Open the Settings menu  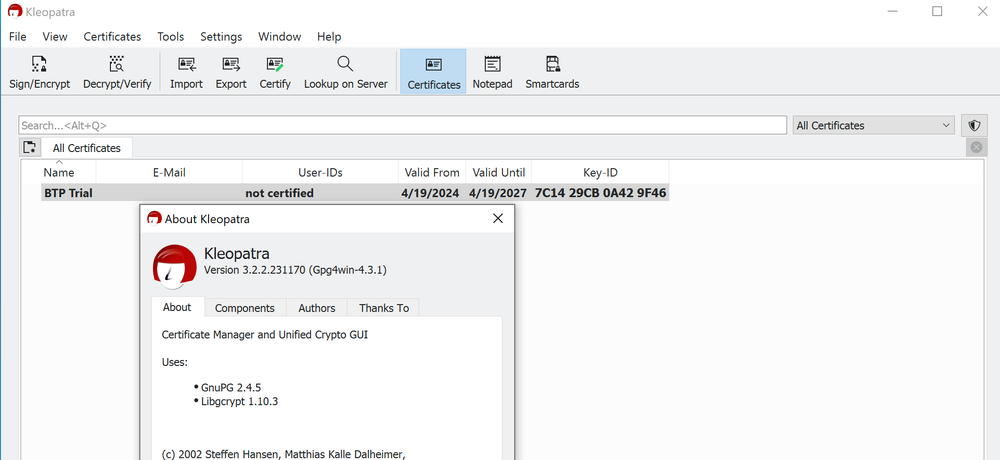click(x=221, y=37)
